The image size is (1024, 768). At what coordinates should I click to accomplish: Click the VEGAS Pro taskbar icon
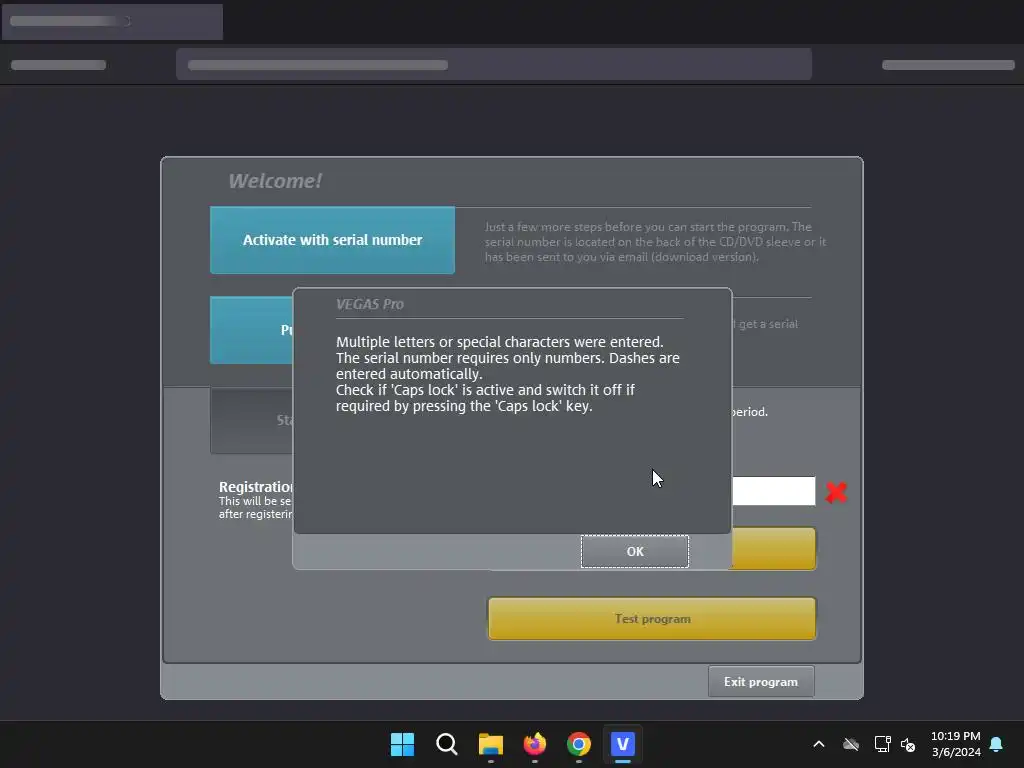tap(622, 744)
